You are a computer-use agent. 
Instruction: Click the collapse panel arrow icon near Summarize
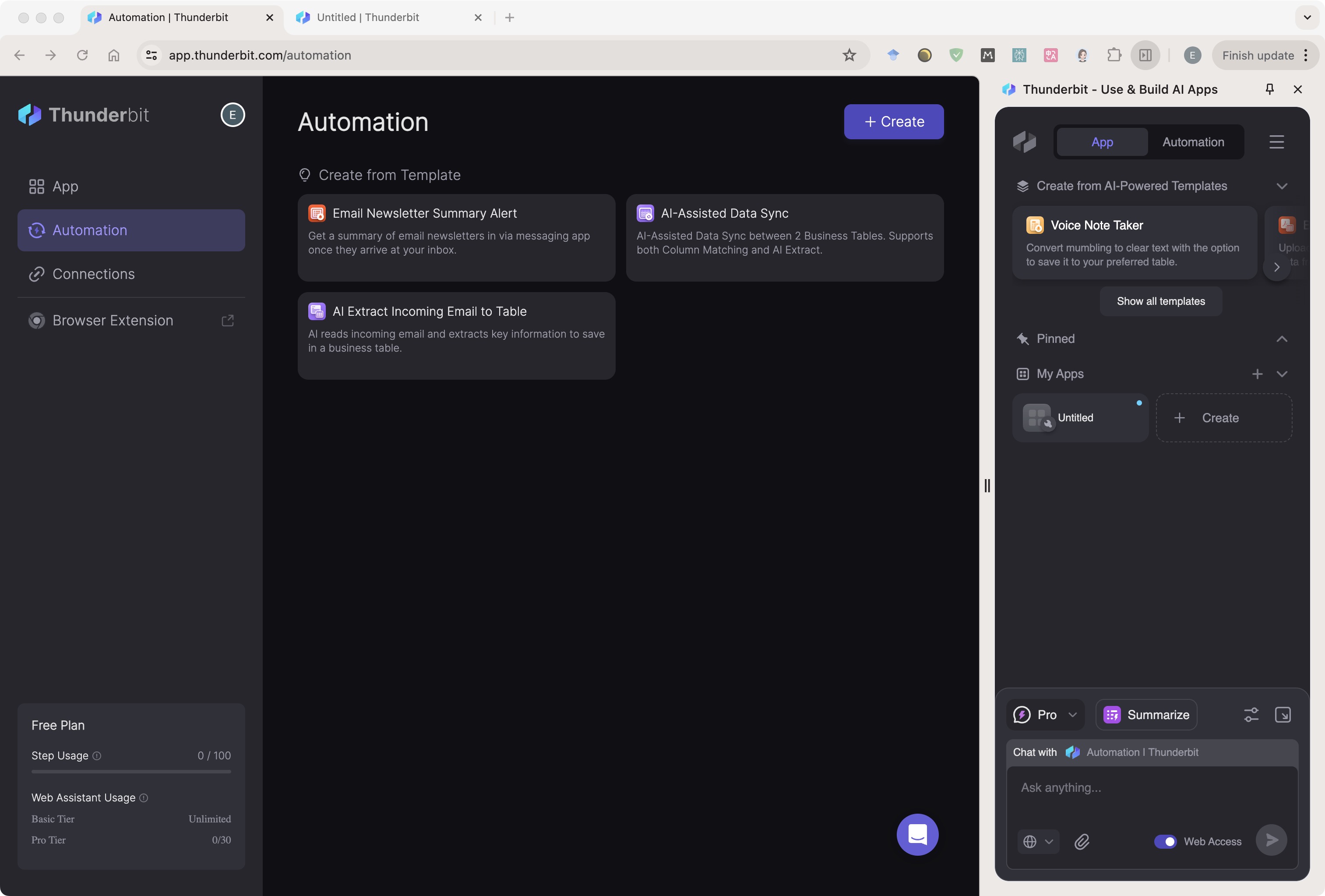tap(1282, 715)
